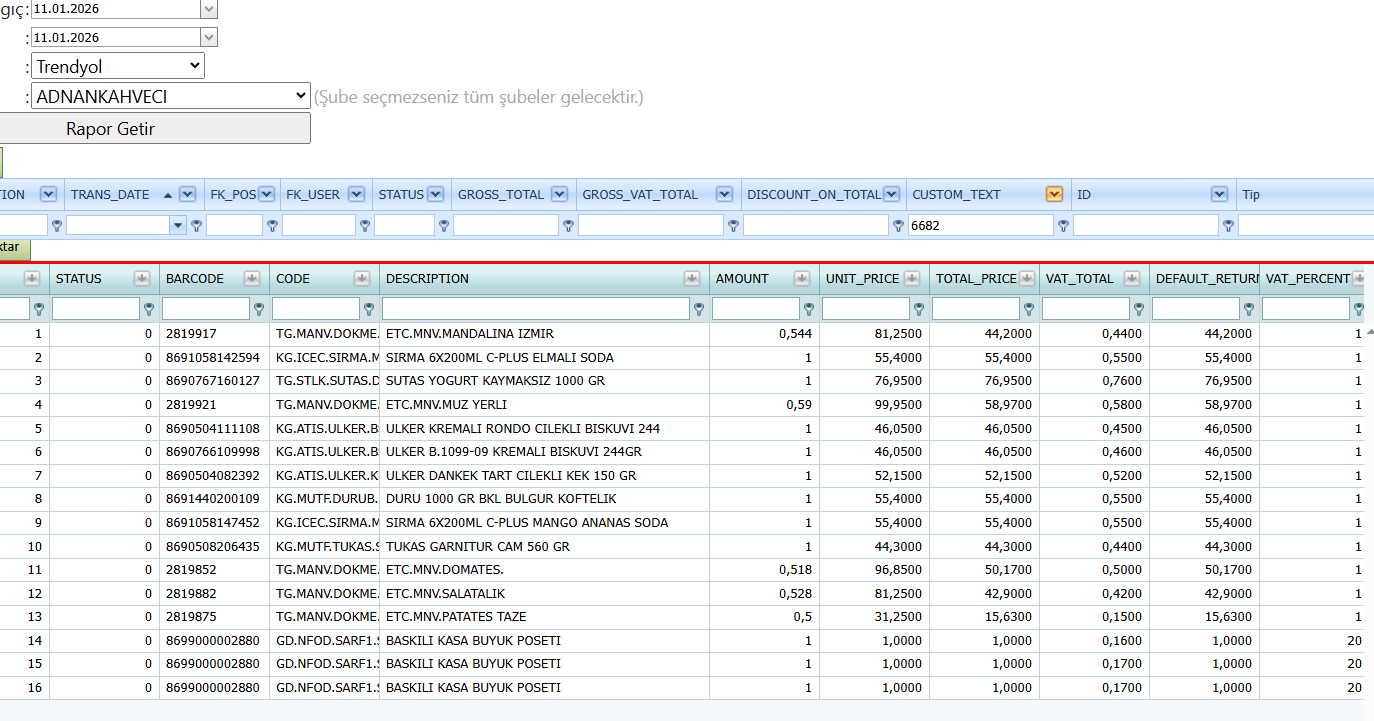This screenshot has width=1374, height=721.
Task: Click the DESCRIPTION column filter text box
Action: (x=536, y=309)
